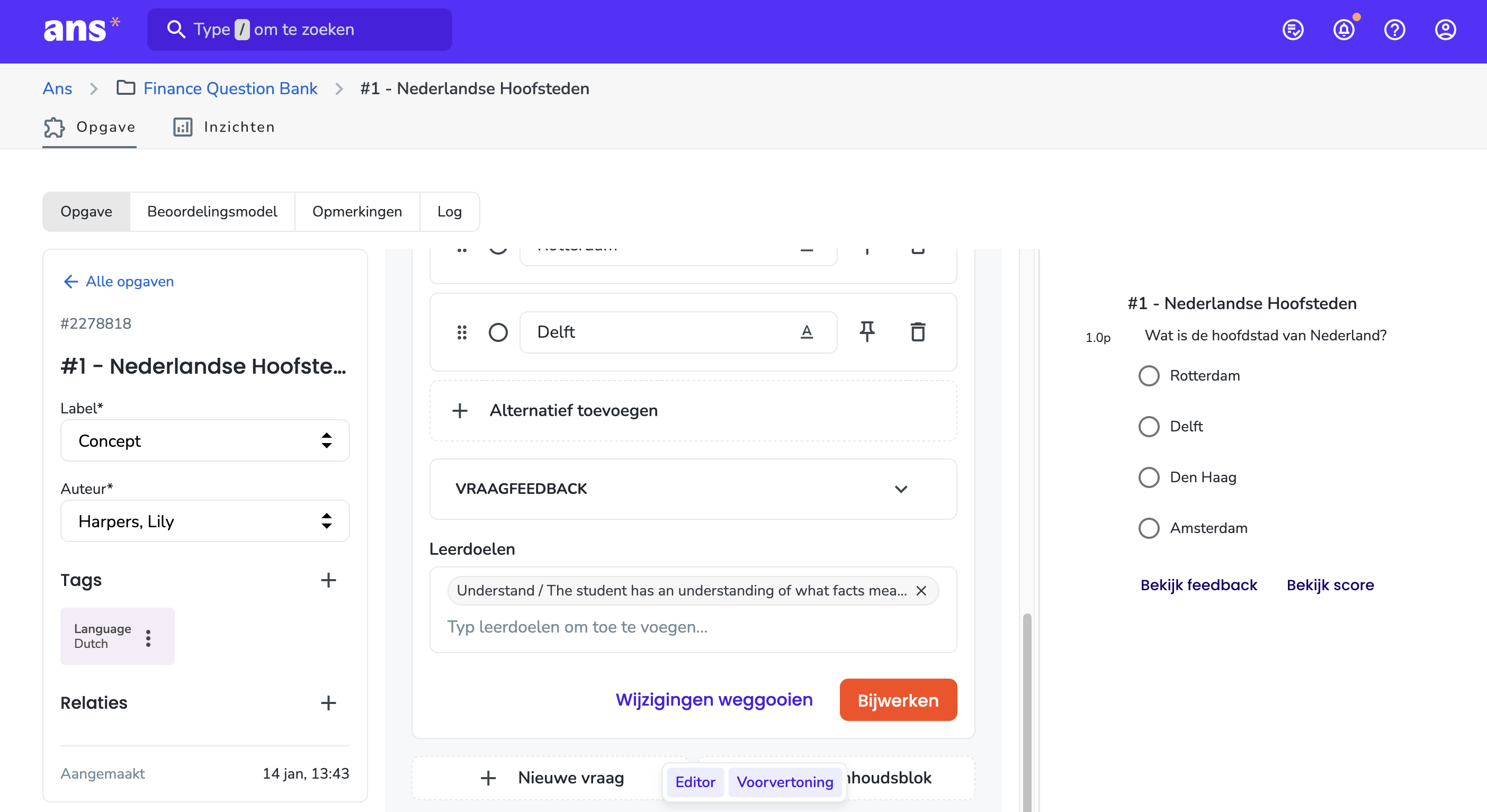
Task: Delete the Delft alternative
Action: click(918, 332)
